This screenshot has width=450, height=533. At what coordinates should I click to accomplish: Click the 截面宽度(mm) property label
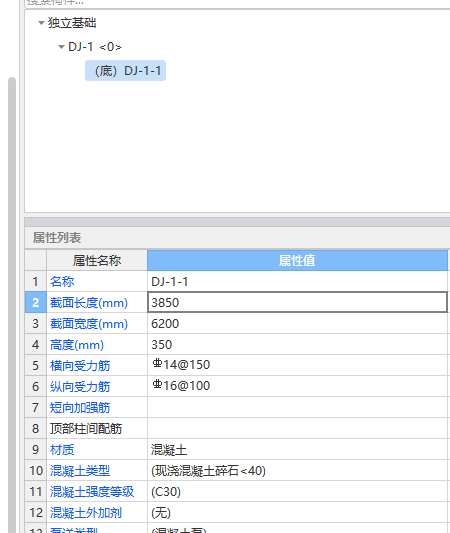pos(89,324)
